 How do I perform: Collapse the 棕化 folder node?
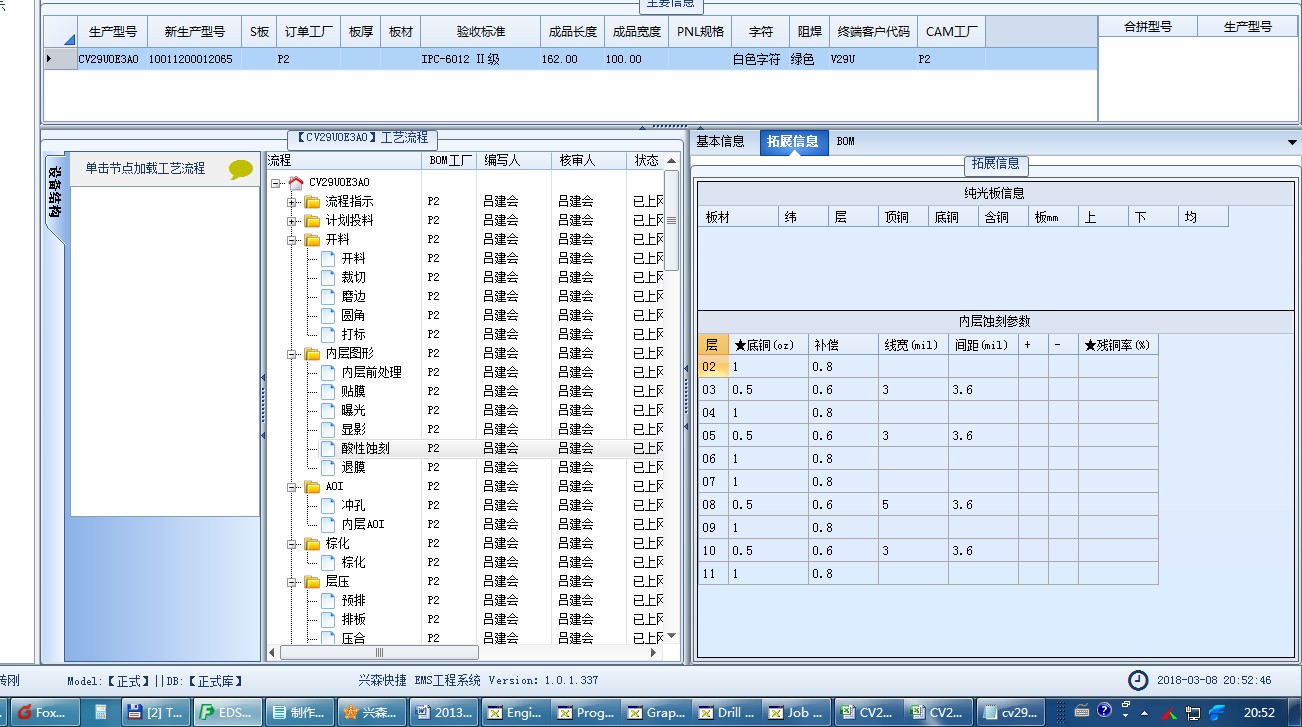tap(292, 544)
